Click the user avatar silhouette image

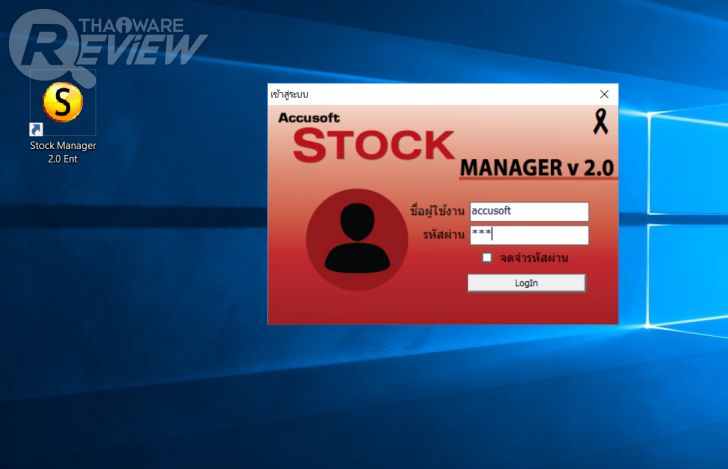357,240
